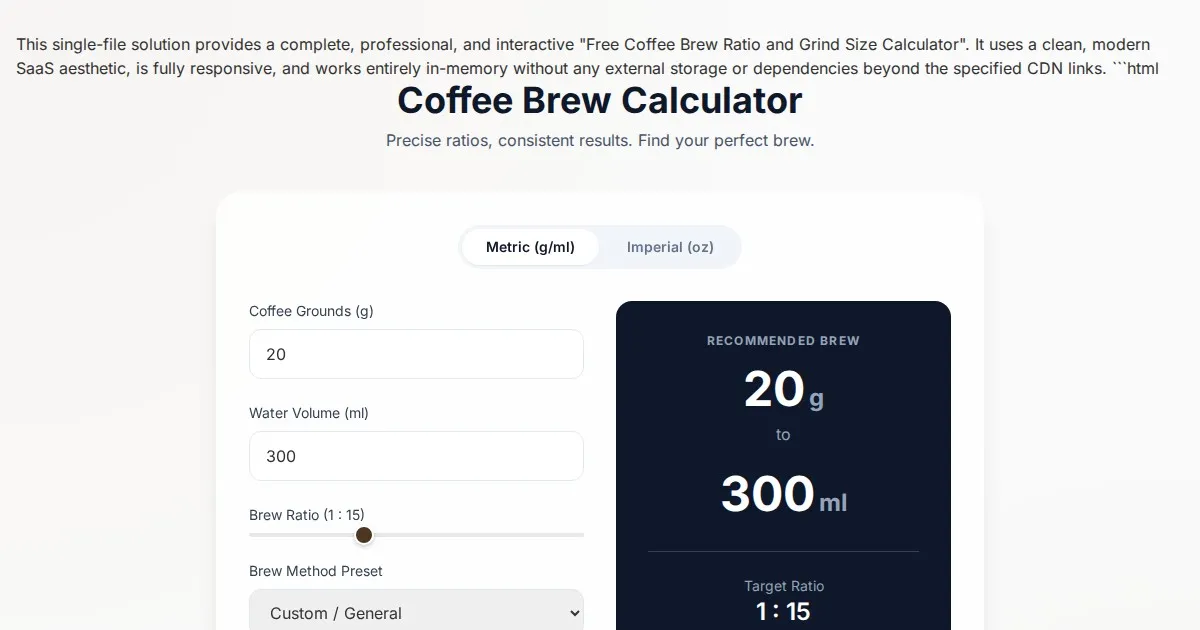
Task: Switch to Metric (g/ml) units
Action: (x=530, y=247)
